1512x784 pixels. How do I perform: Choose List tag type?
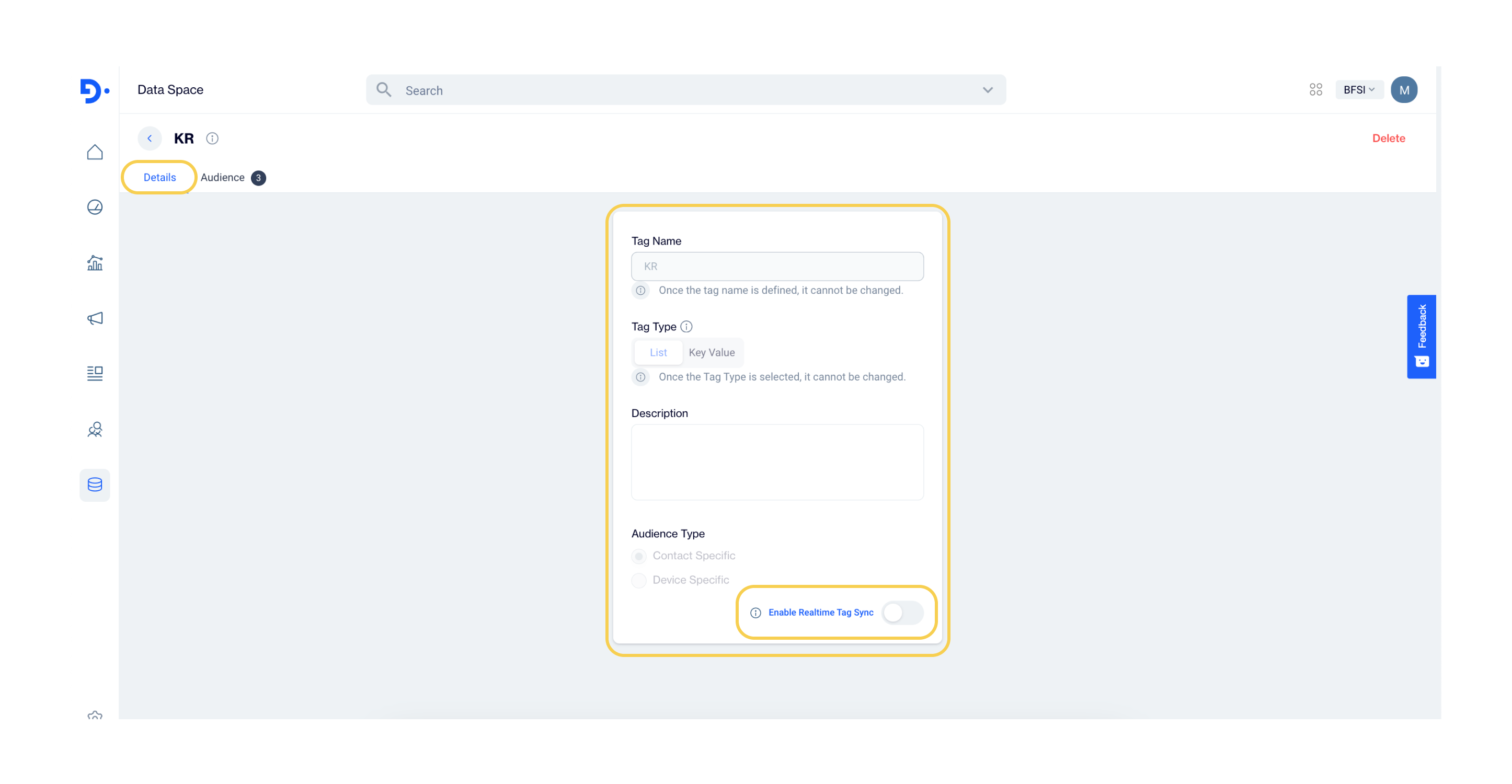click(x=658, y=353)
